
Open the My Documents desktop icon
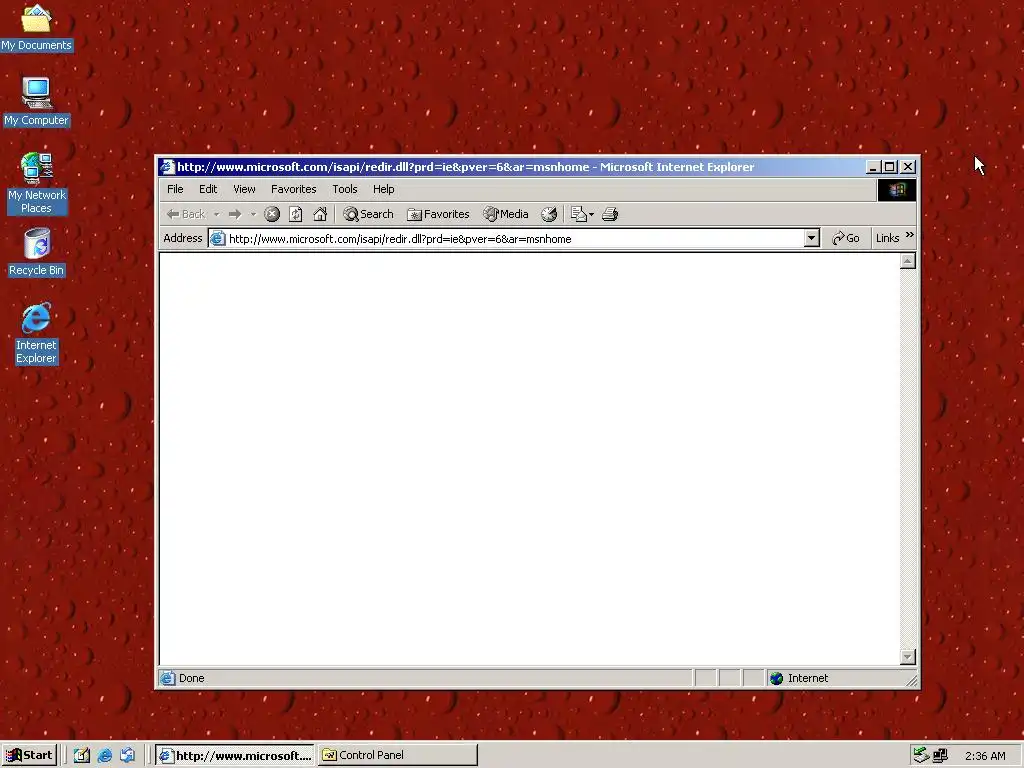point(37,27)
